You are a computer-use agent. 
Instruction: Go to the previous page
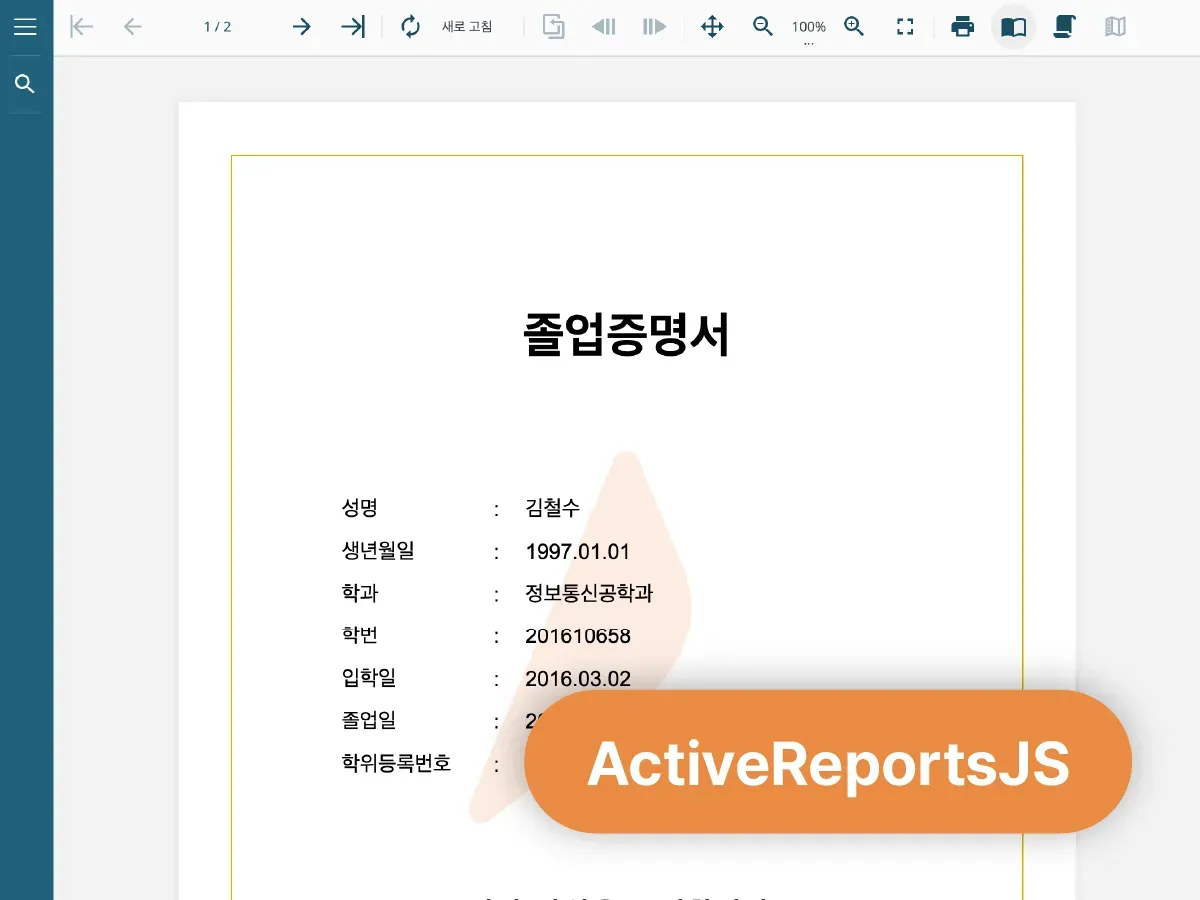pos(132,27)
